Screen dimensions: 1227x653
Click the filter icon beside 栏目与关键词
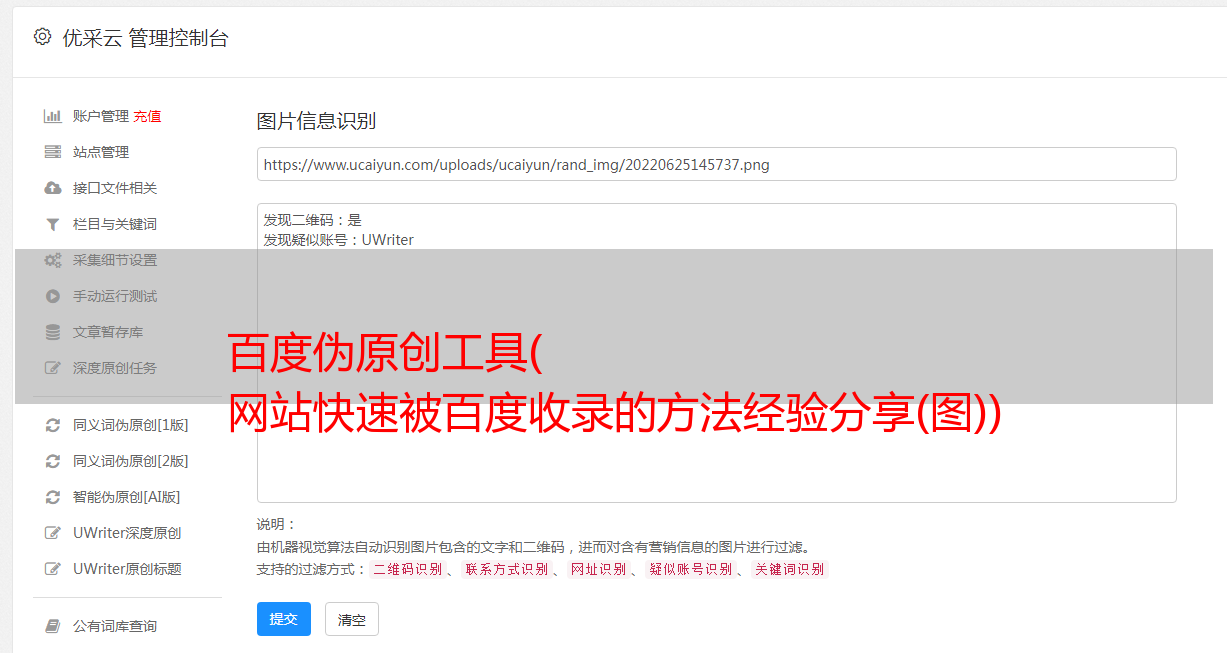pyautogui.click(x=53, y=224)
